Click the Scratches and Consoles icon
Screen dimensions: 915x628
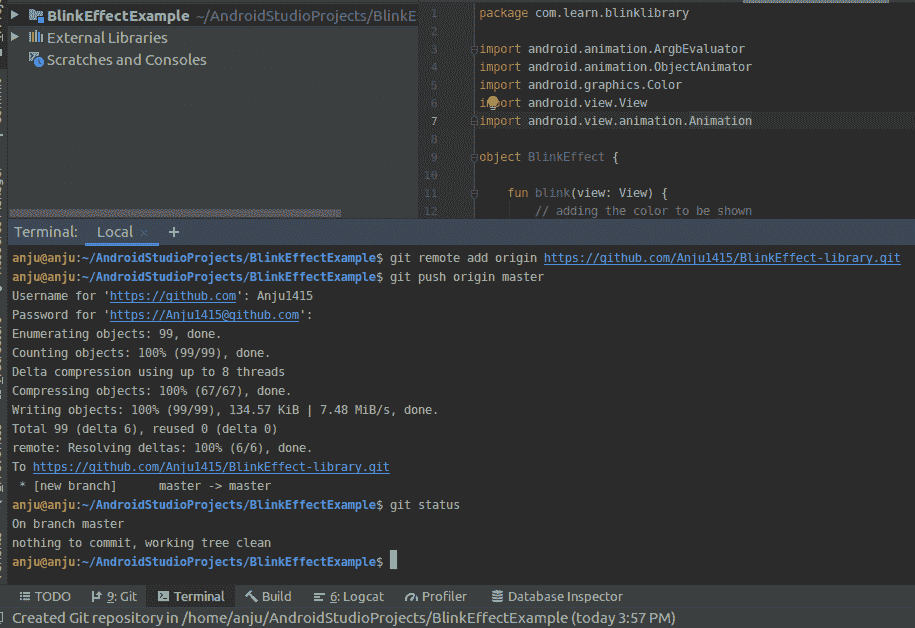36,60
